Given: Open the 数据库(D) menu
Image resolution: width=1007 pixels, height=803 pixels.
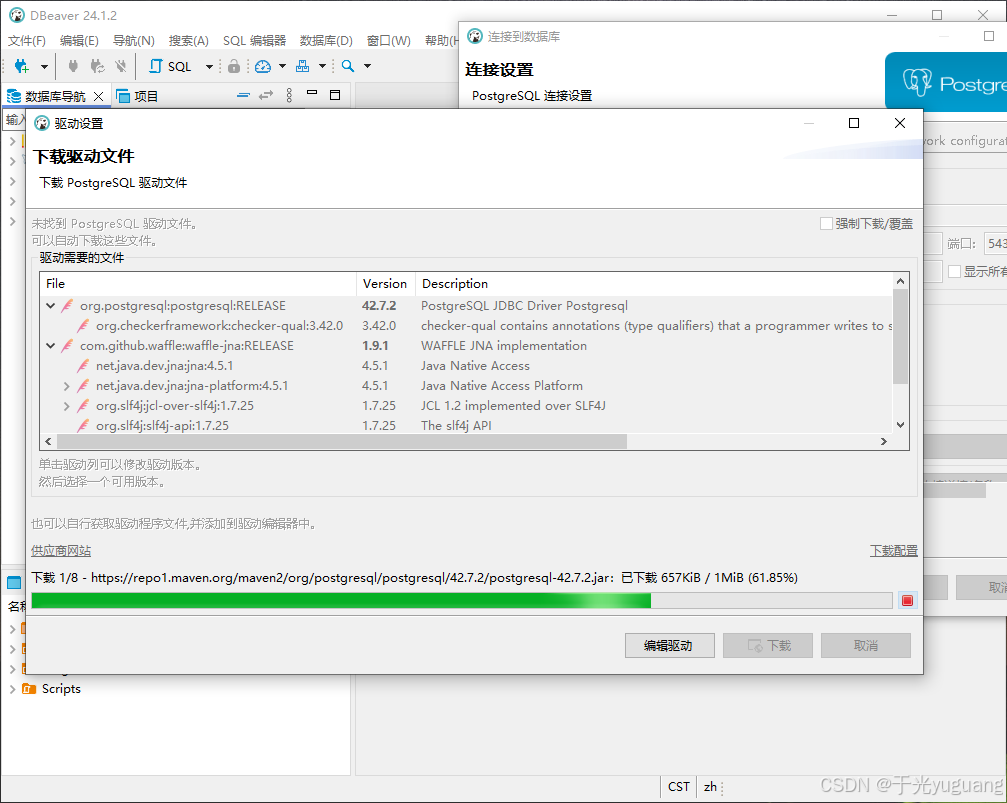Looking at the screenshot, I should tap(326, 40).
